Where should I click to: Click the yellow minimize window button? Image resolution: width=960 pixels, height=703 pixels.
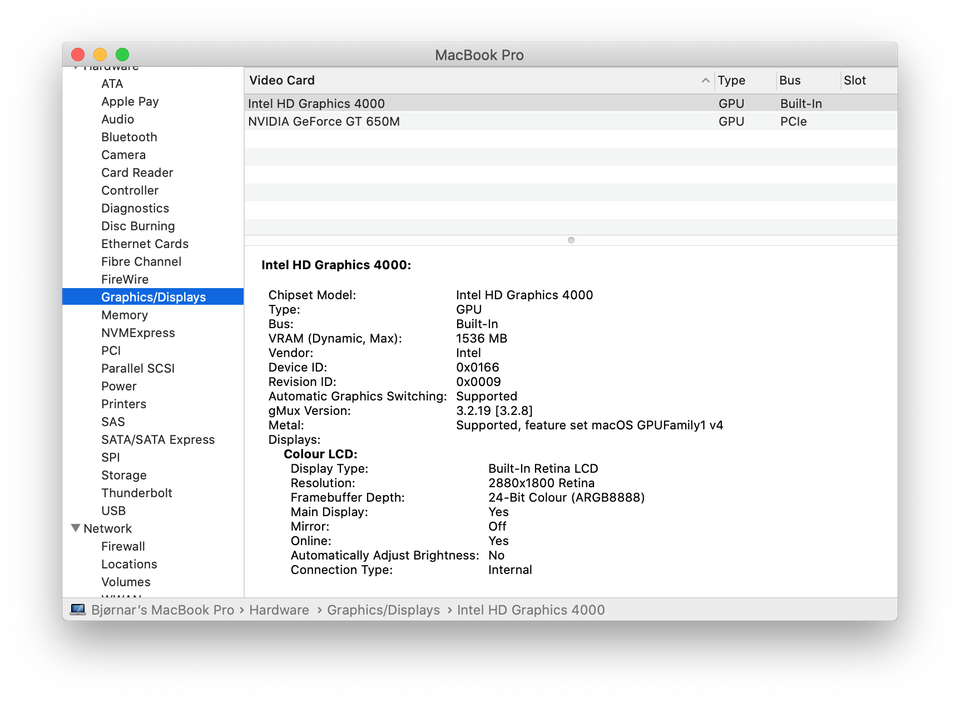(100, 55)
